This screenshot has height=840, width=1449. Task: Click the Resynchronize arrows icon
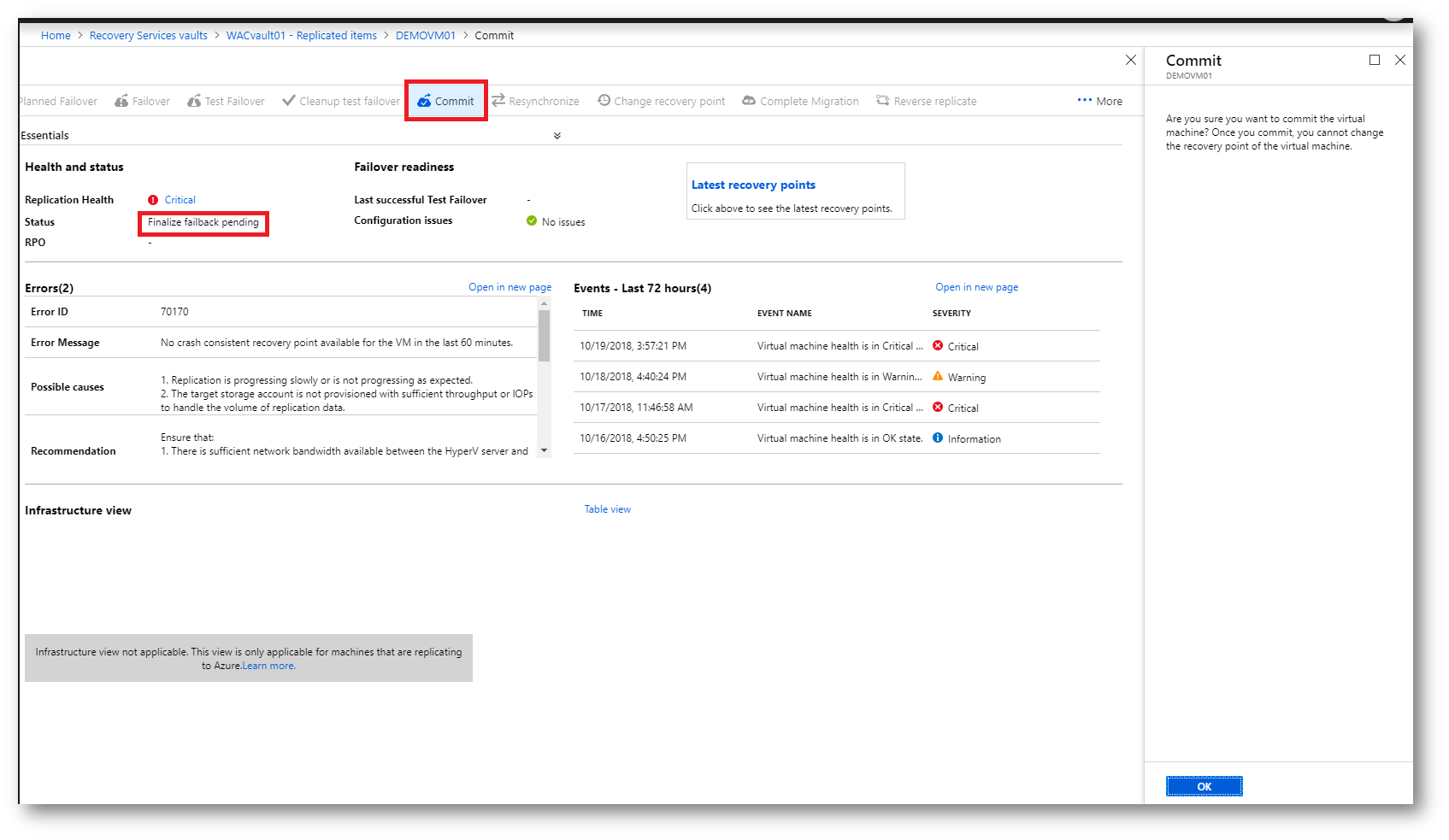tap(498, 101)
